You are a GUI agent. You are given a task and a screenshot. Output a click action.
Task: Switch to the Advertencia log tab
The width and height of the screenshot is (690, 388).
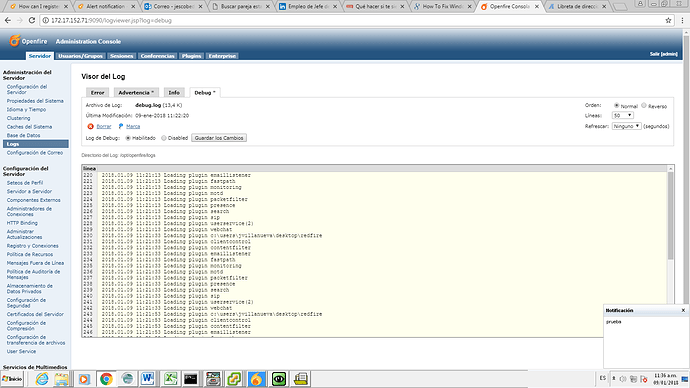[x=136, y=92]
